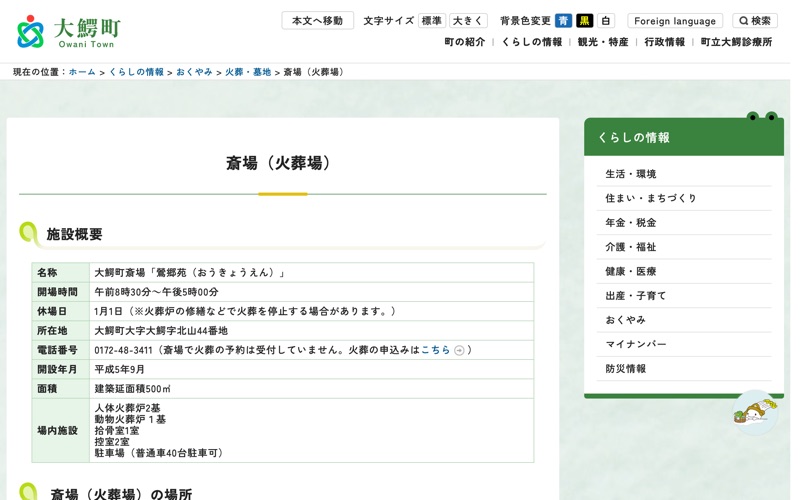Click the 場内施設 table header cell
Viewport: 800px width, 500px height.
(61, 431)
